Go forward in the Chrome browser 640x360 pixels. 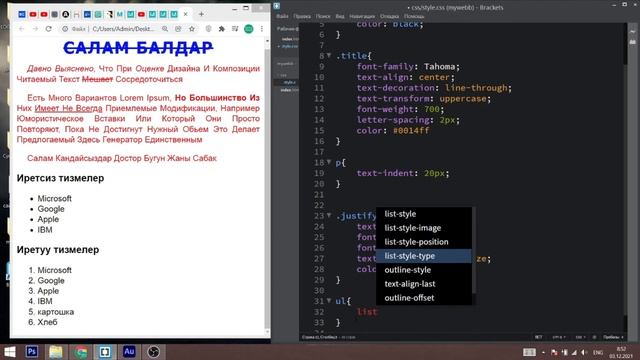tap(35, 29)
